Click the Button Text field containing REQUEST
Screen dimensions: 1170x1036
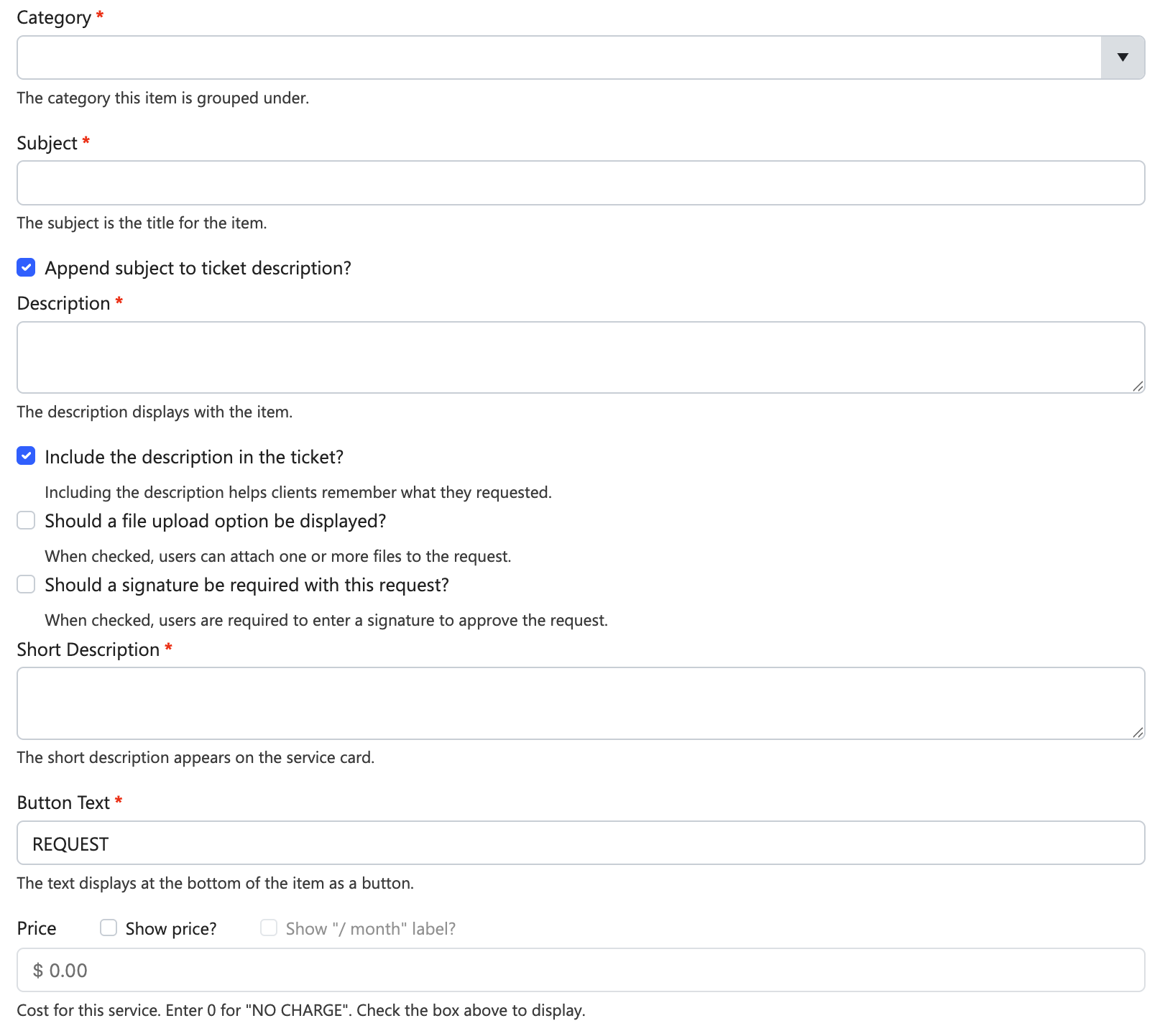[581, 843]
